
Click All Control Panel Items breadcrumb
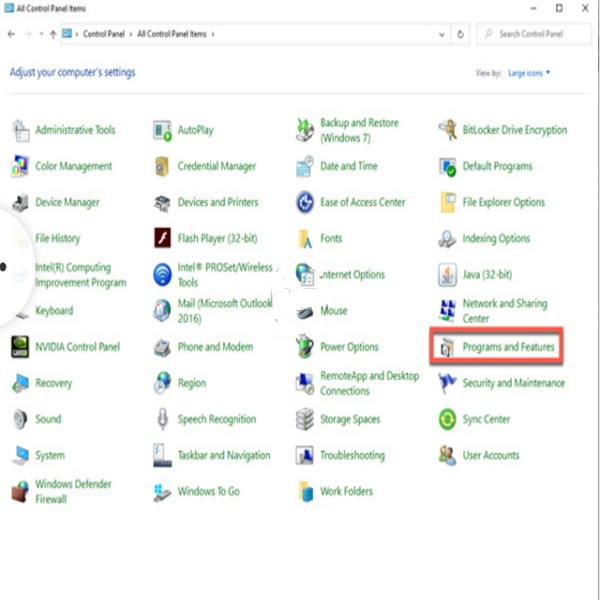click(172, 34)
